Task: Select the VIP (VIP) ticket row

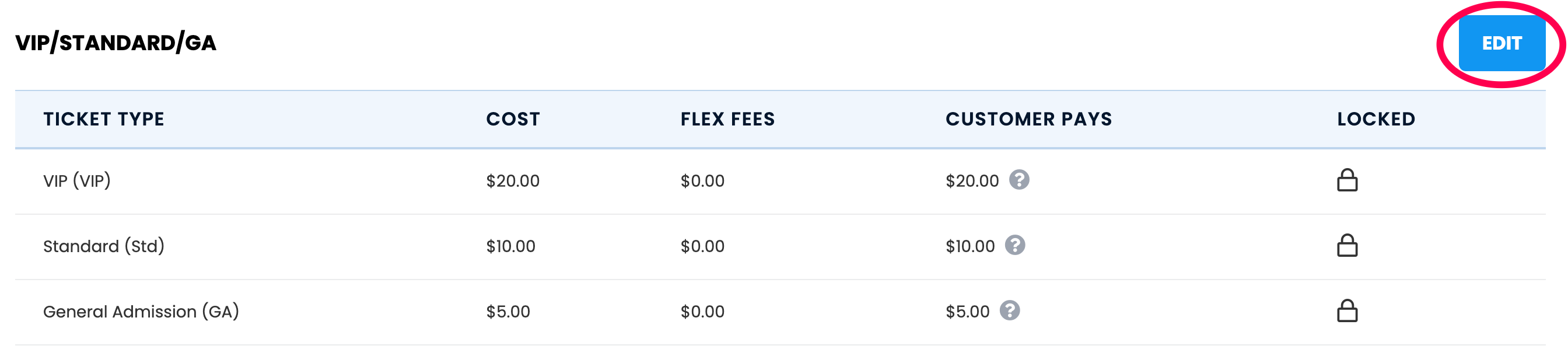Action: [x=780, y=181]
